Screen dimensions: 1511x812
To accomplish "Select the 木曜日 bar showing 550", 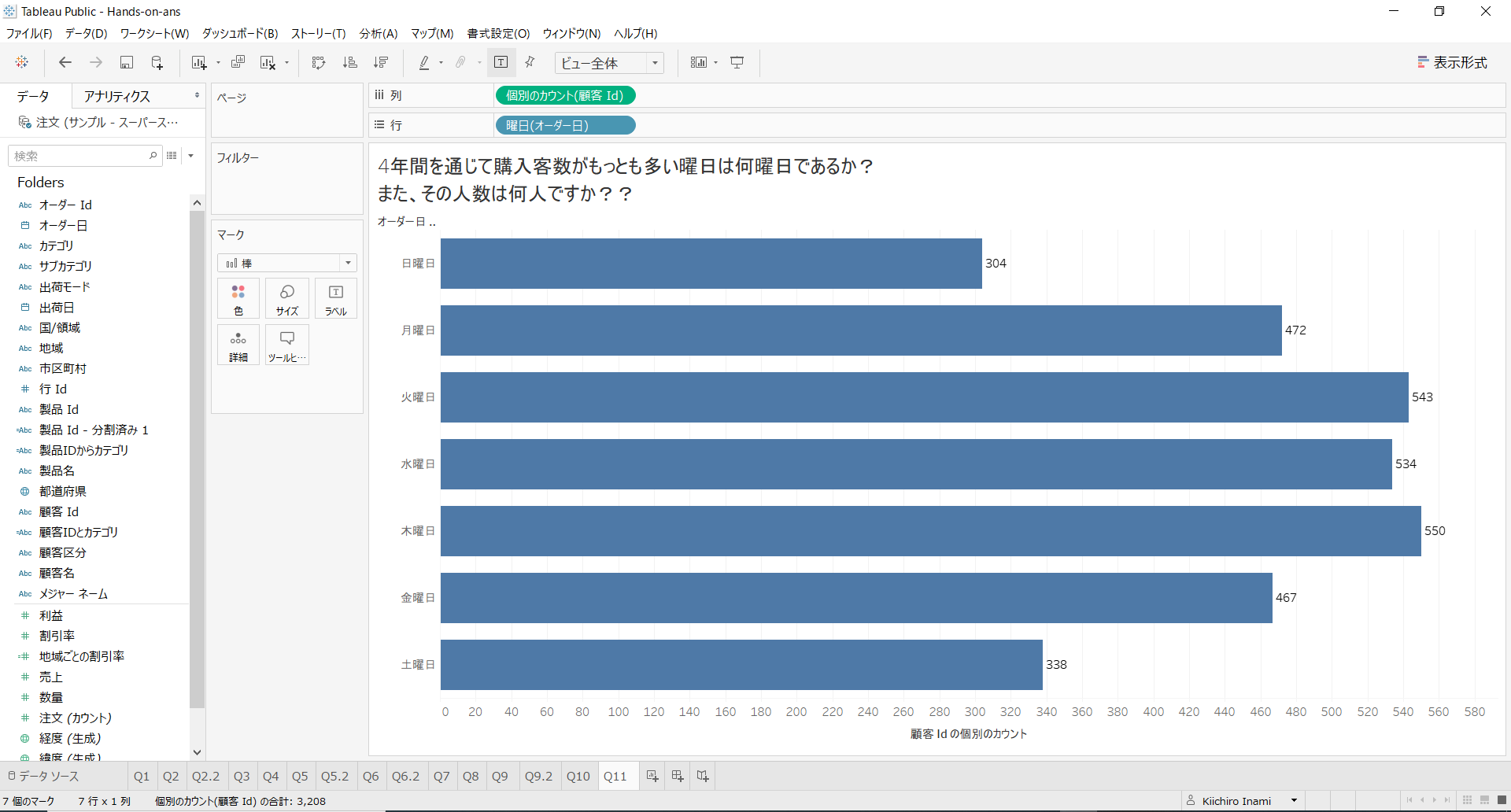I will [931, 531].
